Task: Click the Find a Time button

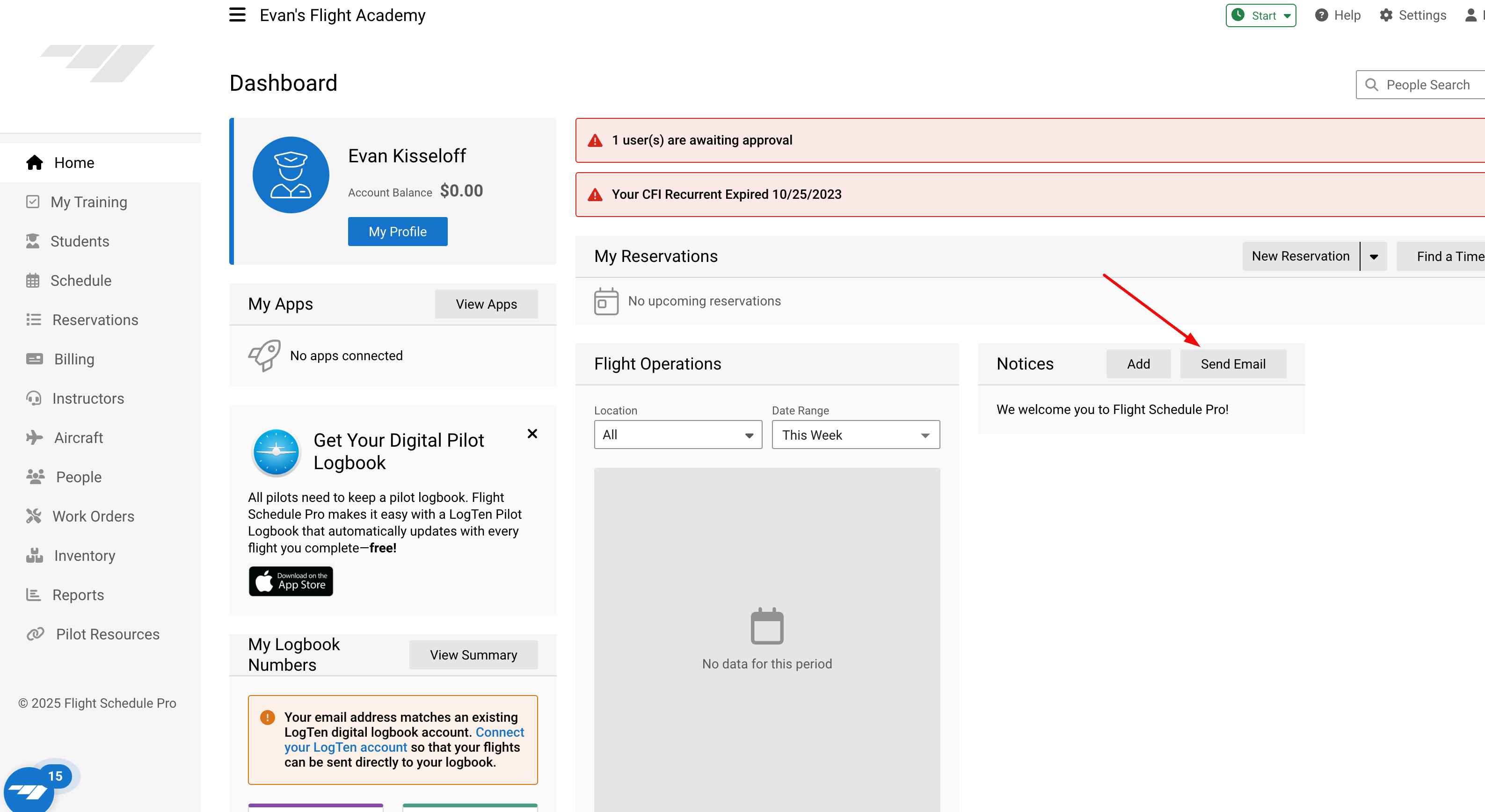Action: (x=1441, y=256)
